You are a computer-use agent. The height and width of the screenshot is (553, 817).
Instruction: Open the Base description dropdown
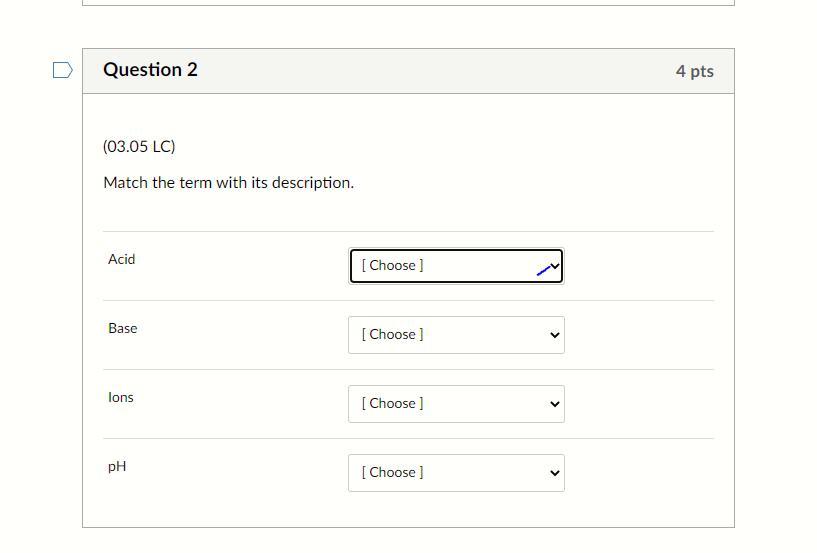point(455,335)
